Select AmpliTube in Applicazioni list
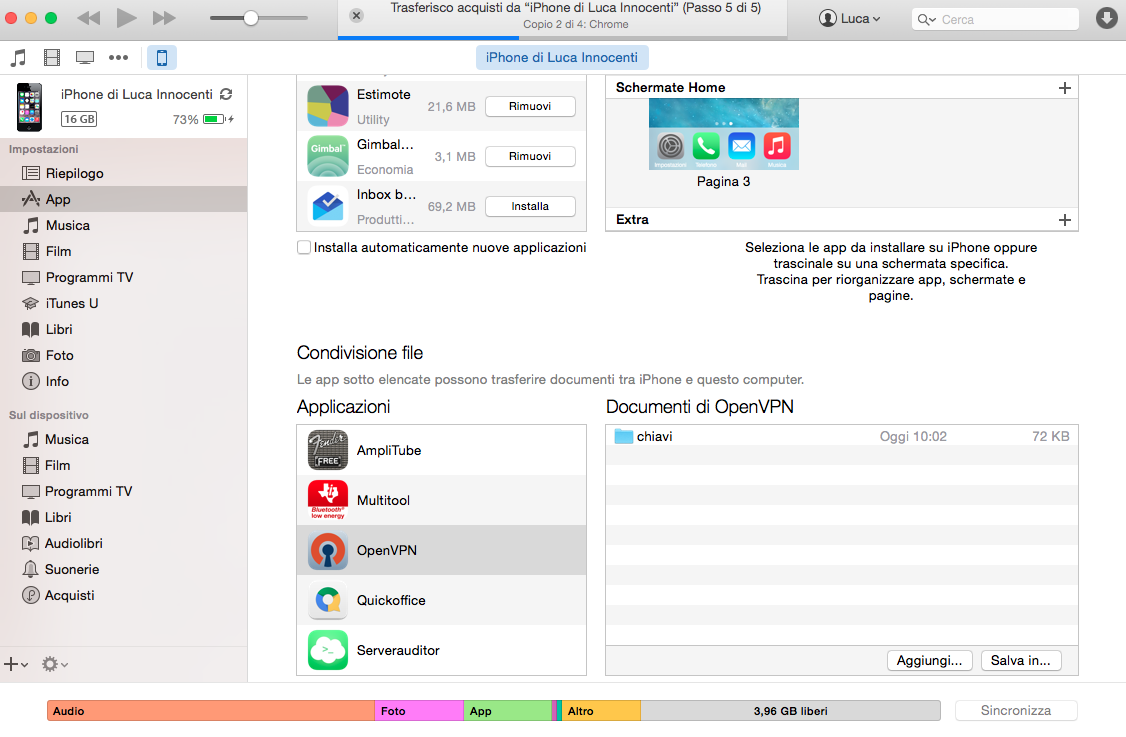The image size is (1126, 737). tap(442, 450)
